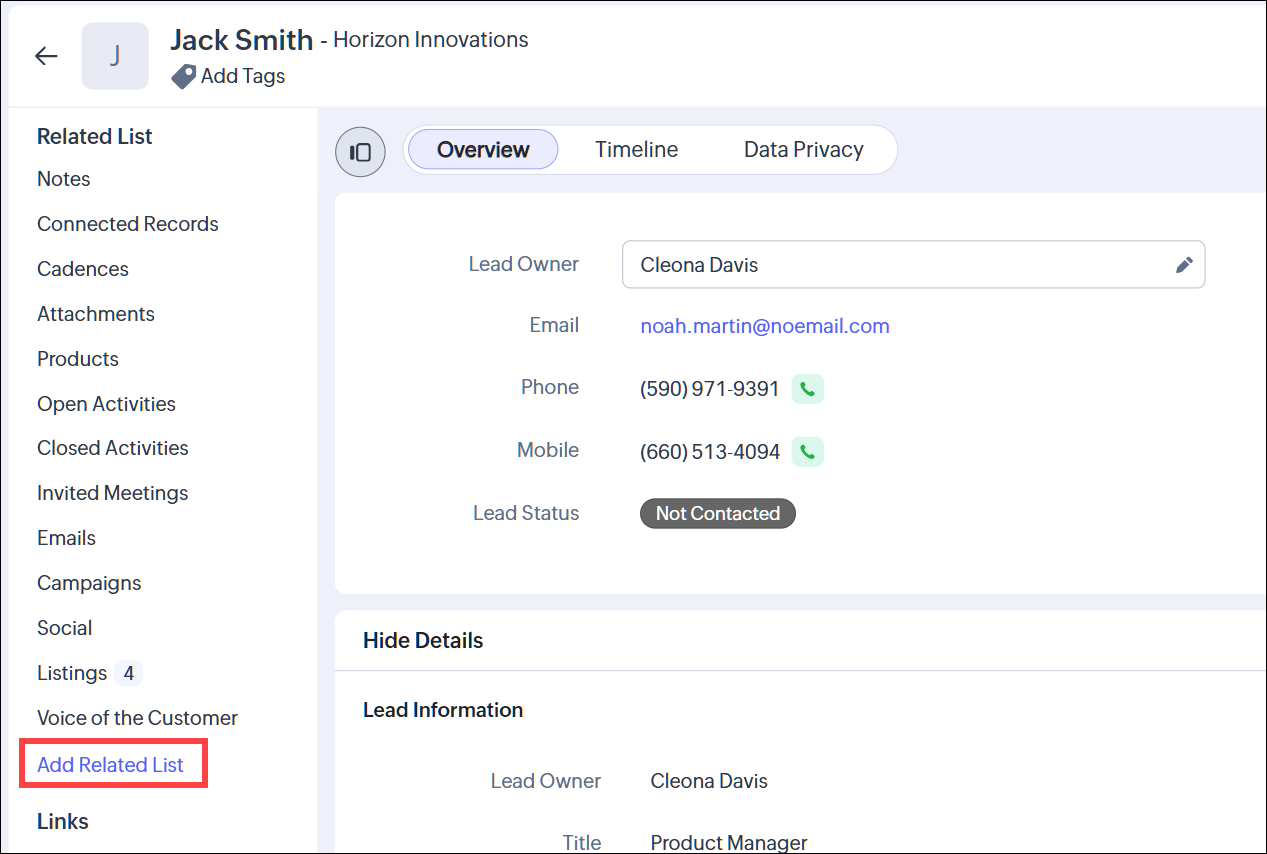This screenshot has width=1267, height=854.
Task: Switch to the Timeline tab
Action: click(x=636, y=150)
